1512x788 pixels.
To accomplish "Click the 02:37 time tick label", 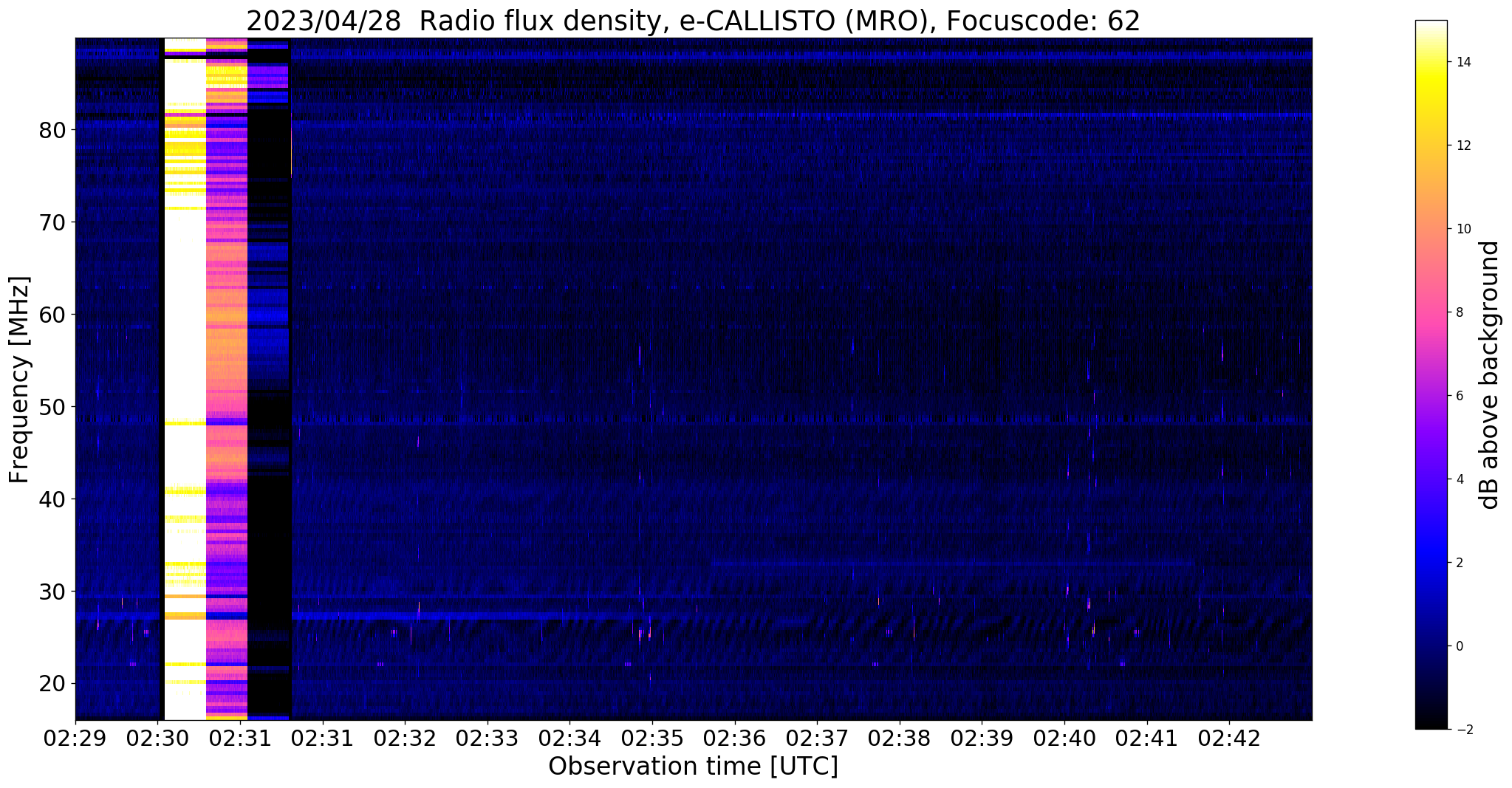I will point(817,739).
